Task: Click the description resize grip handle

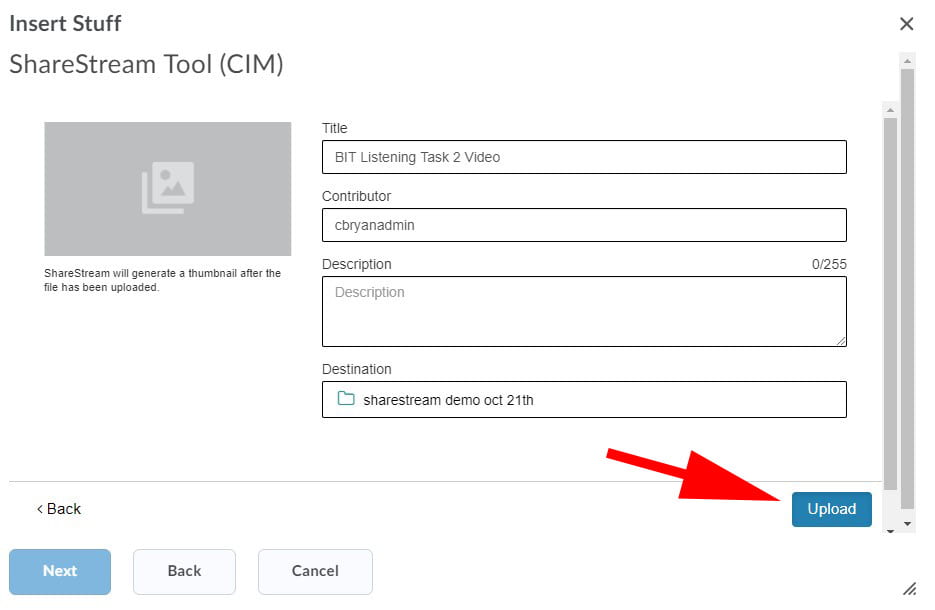Action: point(841,341)
